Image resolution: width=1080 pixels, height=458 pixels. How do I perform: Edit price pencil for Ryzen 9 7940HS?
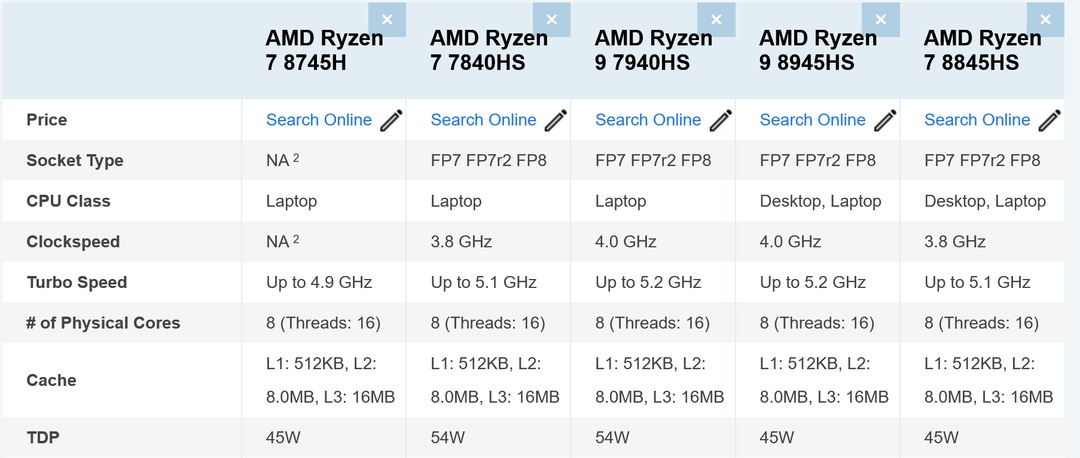(x=720, y=120)
